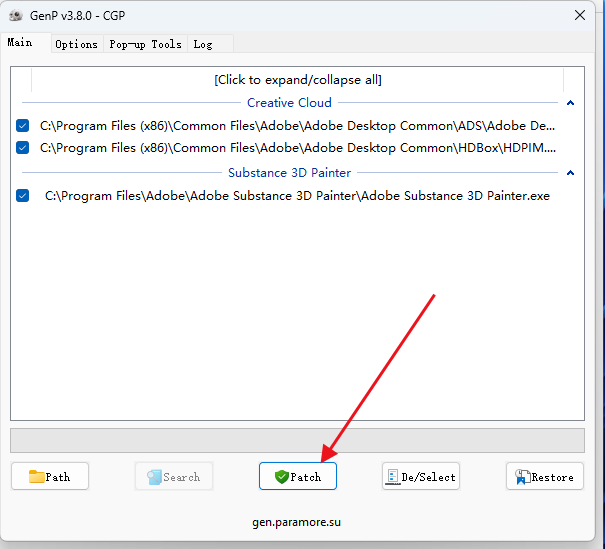This screenshot has height=549, width=605.
Task: Click the GenP app icon in title bar
Action: (16, 15)
